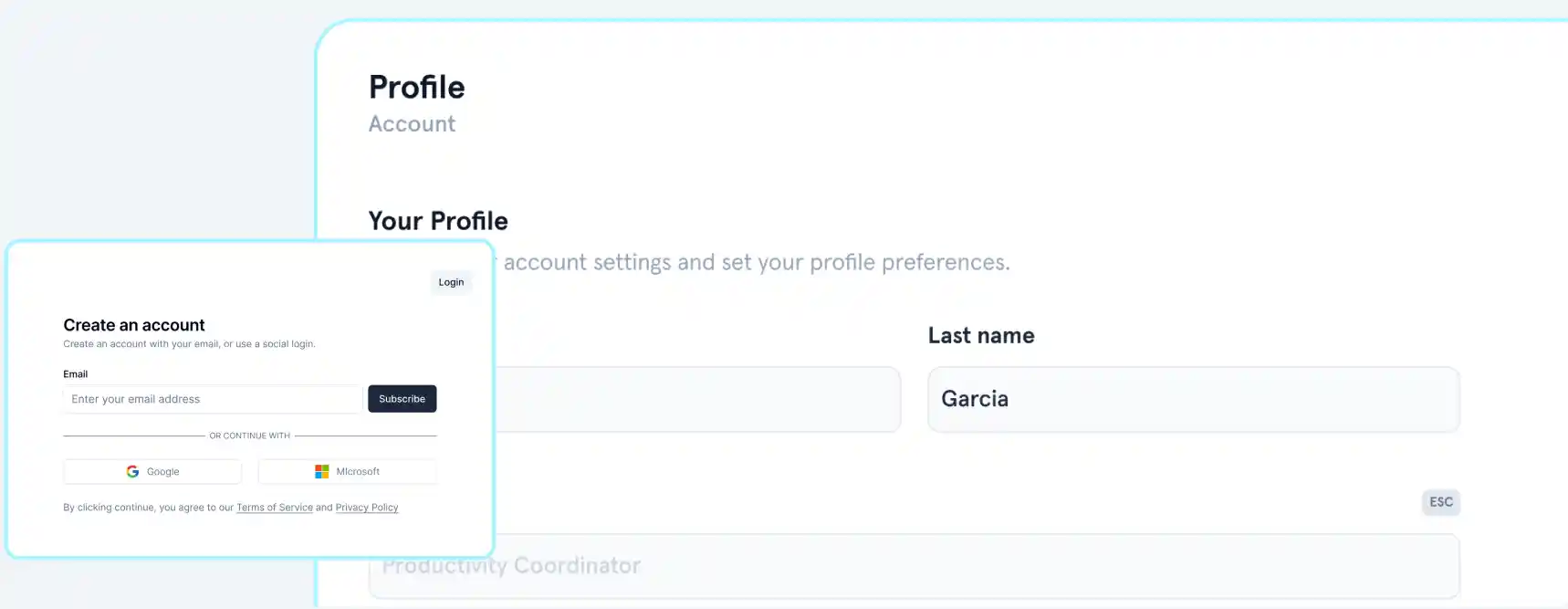Viewport: 1568px width, 609px height.
Task: Click the 'Last name' field label
Action: [981, 336]
